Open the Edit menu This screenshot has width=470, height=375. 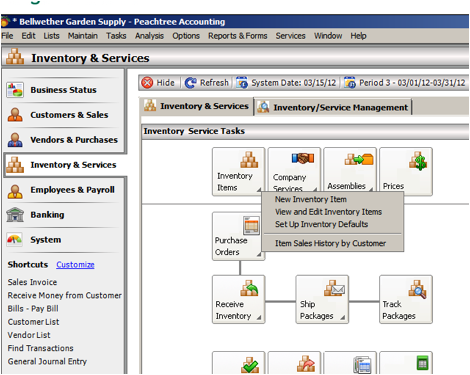pos(28,36)
